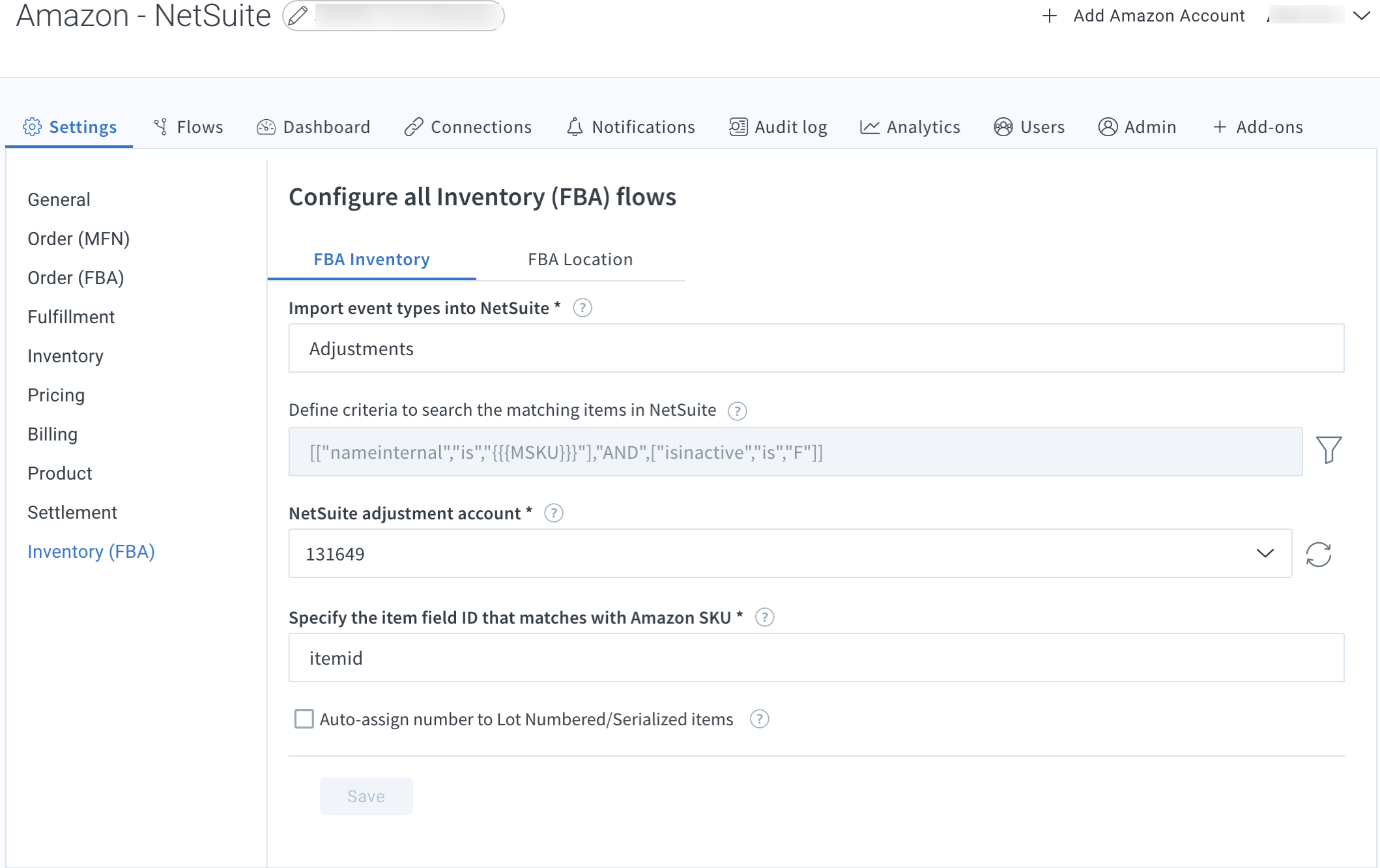1380x868 pixels.
Task: Select Inventory in the sidebar
Action: (x=65, y=356)
